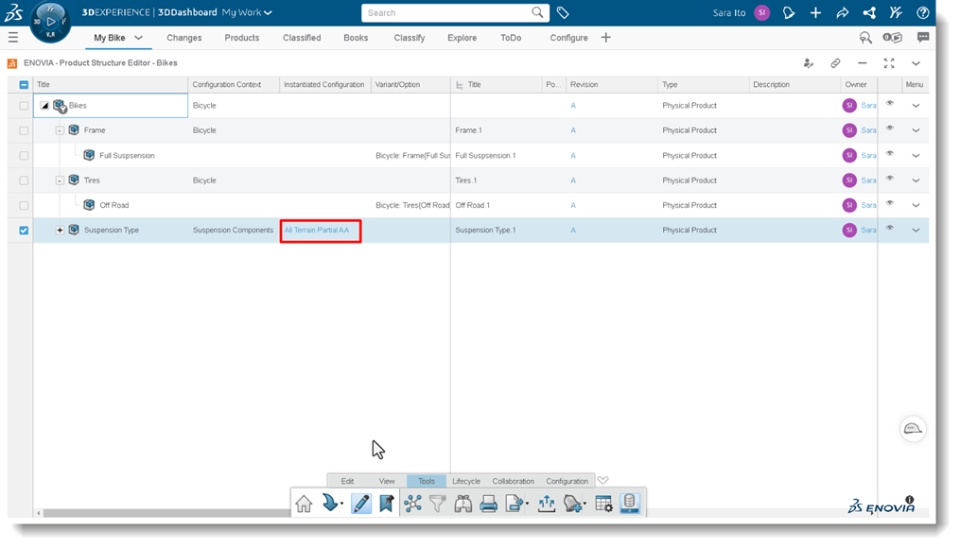Click the user edit icon in widget header
Viewport: 960px width, 548px height.
coord(808,63)
